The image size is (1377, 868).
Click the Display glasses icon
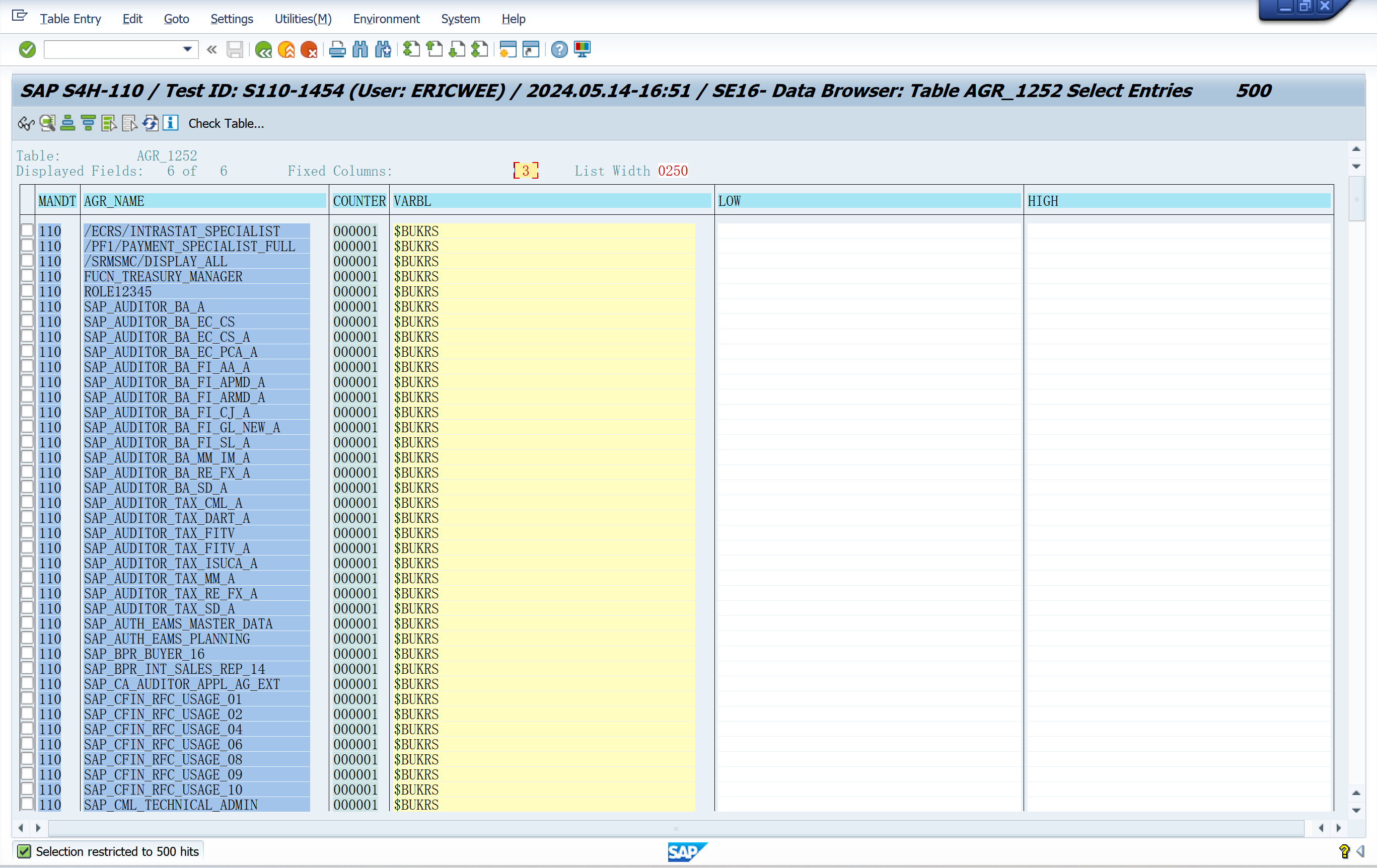(x=26, y=123)
